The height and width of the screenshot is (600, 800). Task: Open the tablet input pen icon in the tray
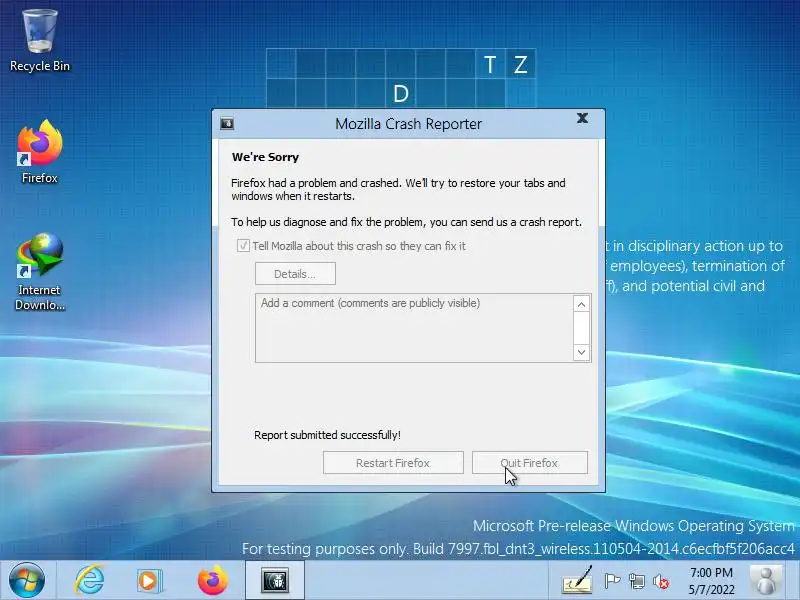tap(578, 581)
